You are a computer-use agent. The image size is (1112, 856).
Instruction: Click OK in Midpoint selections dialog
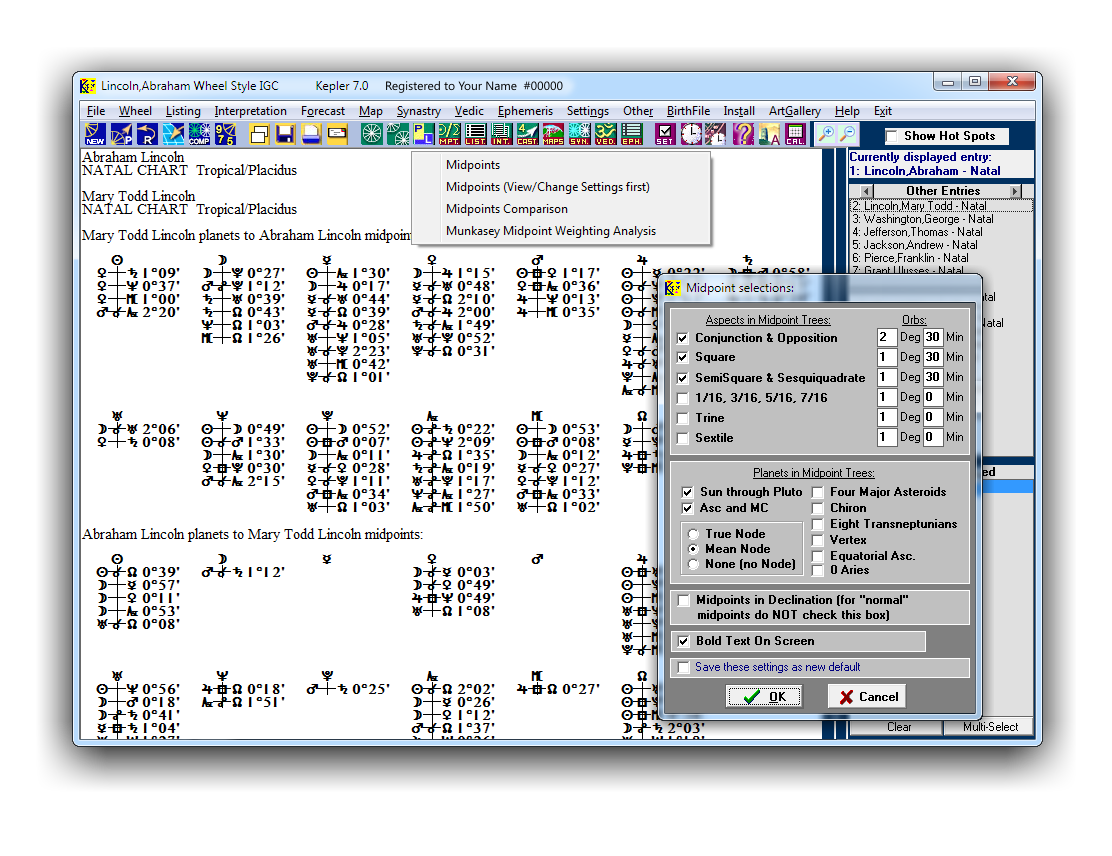(764, 697)
